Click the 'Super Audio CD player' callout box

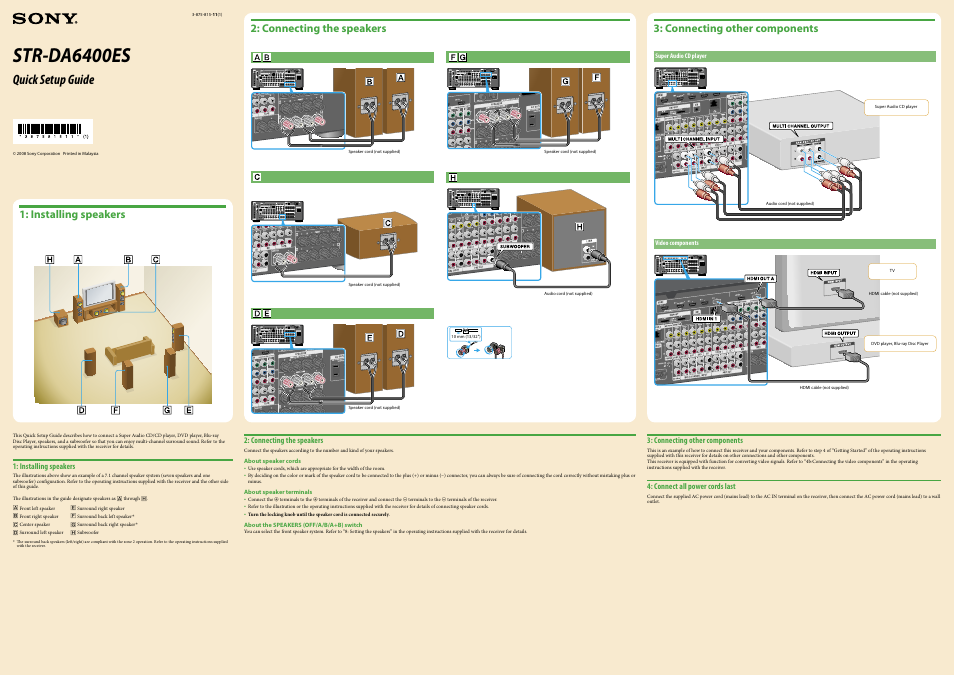896,107
